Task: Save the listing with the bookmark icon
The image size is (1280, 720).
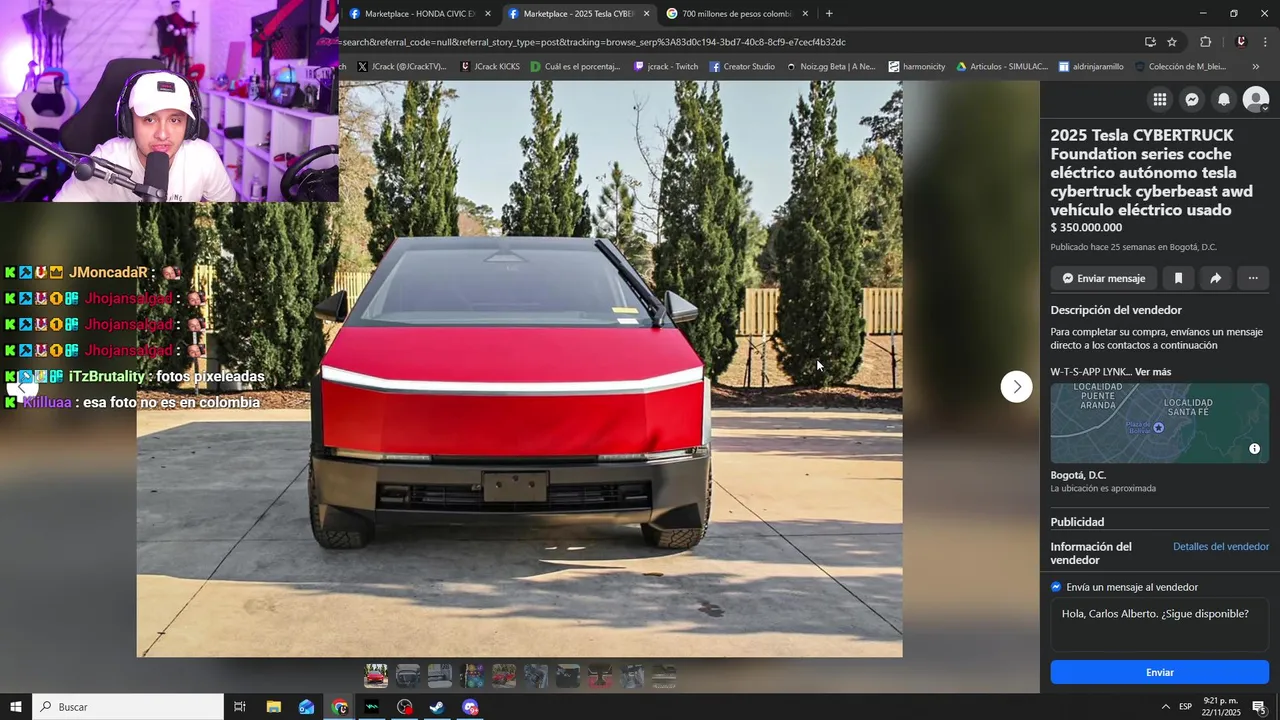Action: 1178,278
